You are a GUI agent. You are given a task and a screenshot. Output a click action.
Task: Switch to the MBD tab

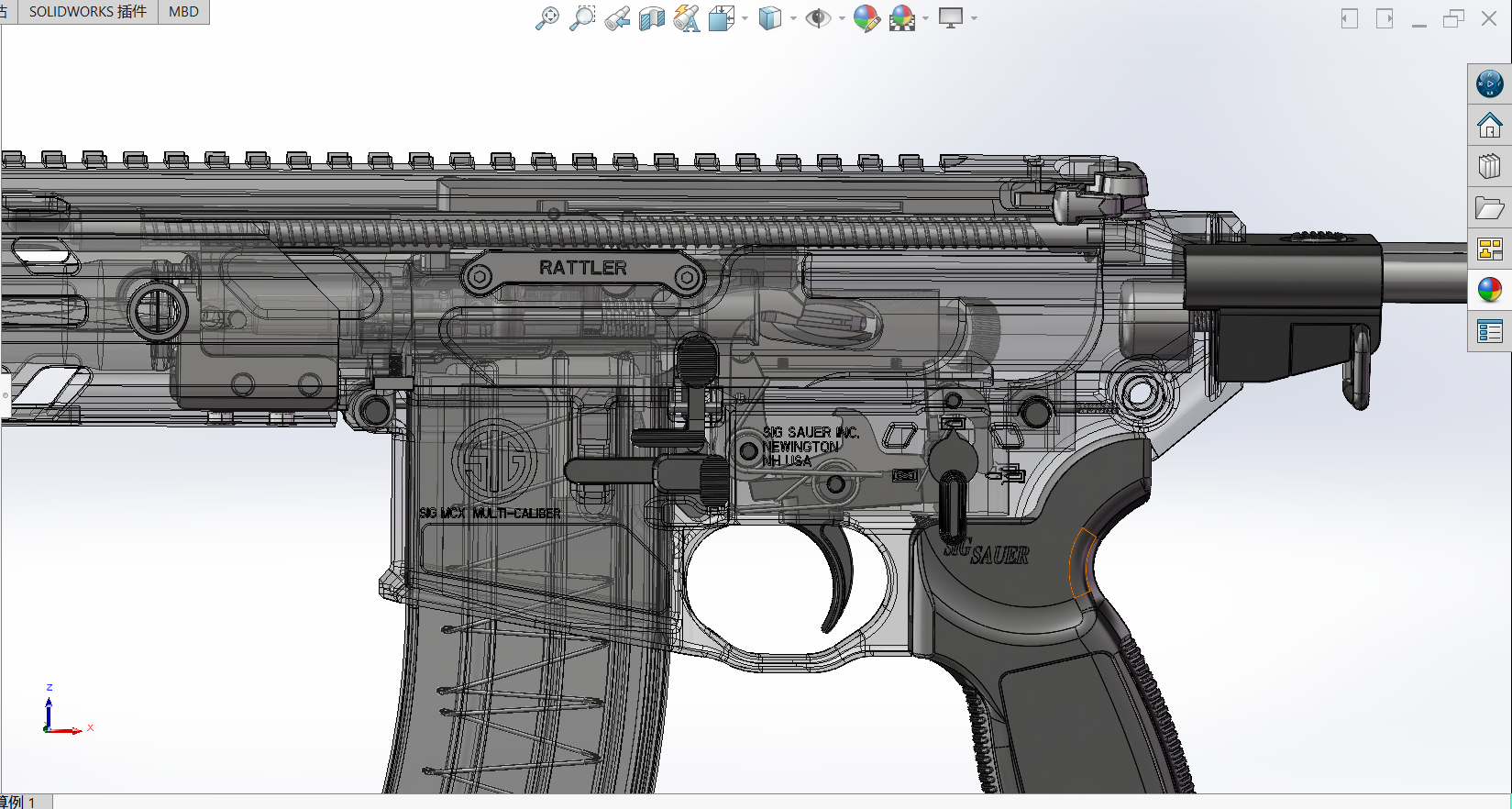pyautogui.click(x=183, y=12)
